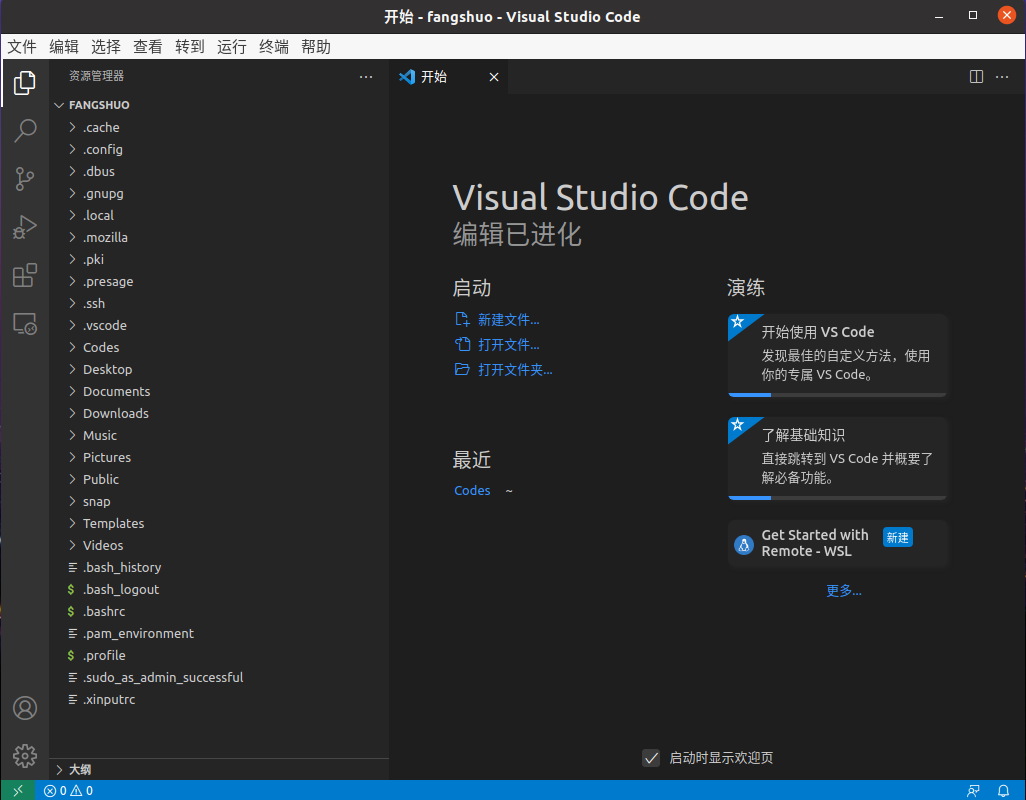The width and height of the screenshot is (1026, 800).
Task: Open the Manage gear icon
Action: 25,756
